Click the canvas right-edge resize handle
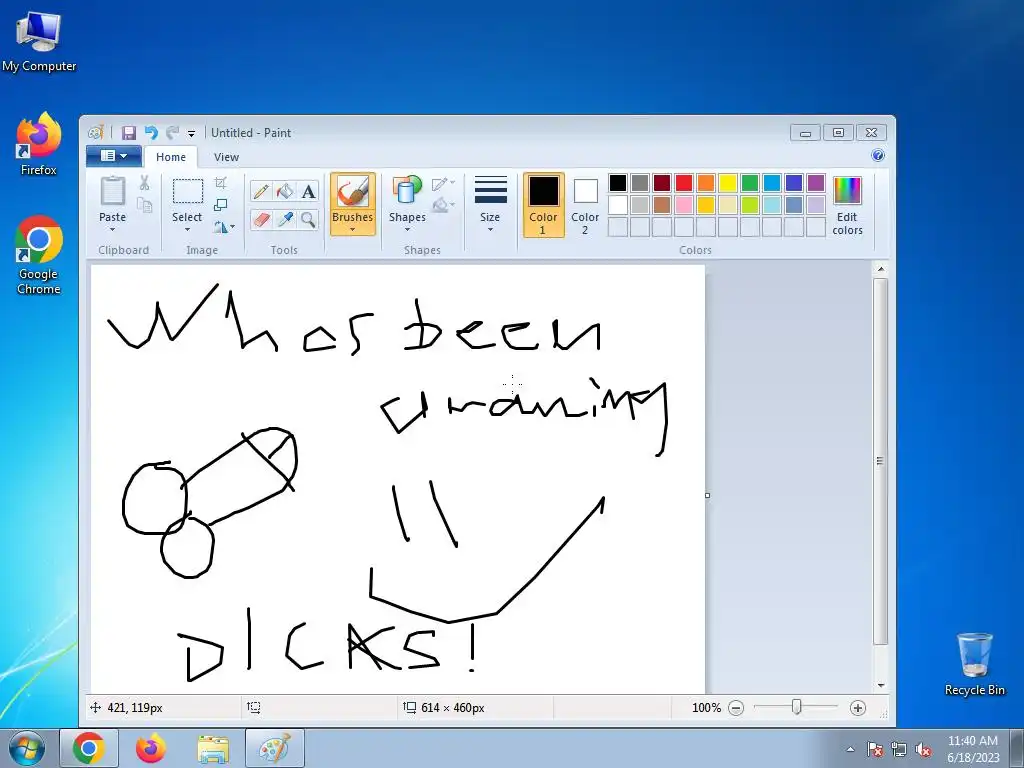 tap(707, 496)
